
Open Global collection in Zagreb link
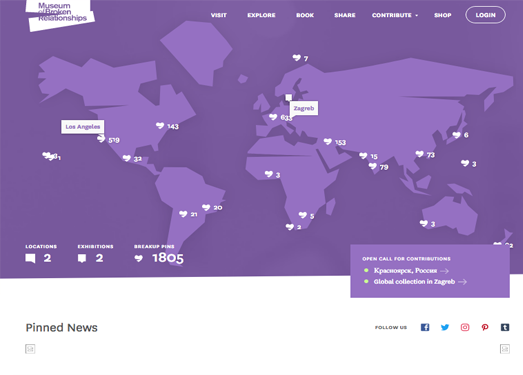point(420,282)
